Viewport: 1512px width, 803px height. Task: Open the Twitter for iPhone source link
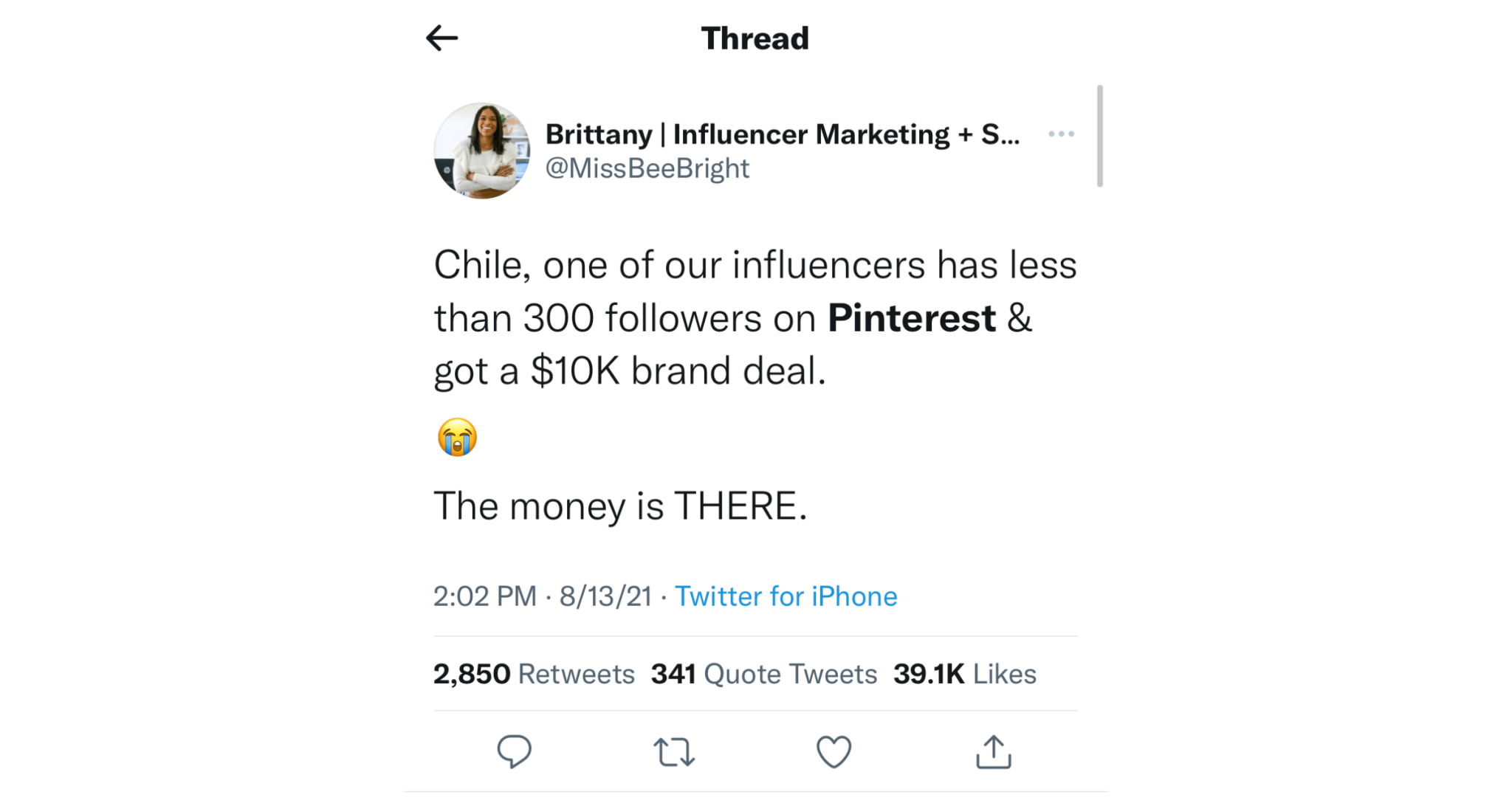coord(786,596)
